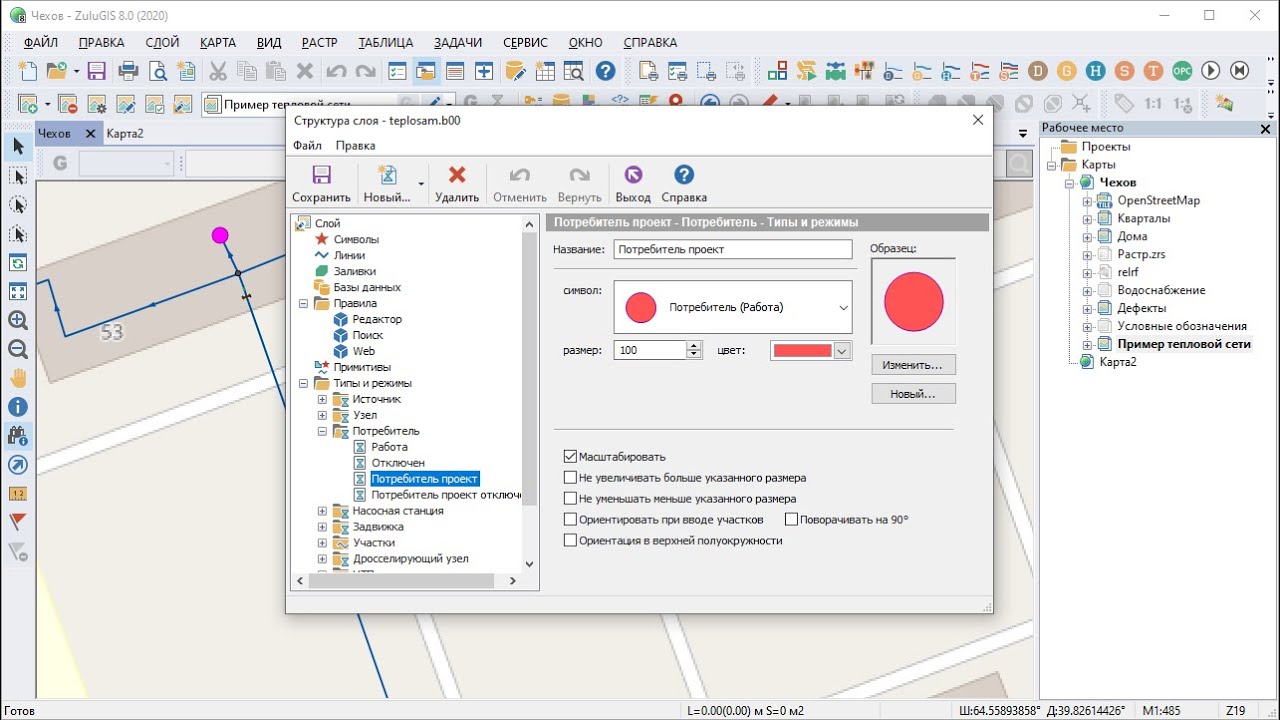This screenshot has width=1280, height=720.
Task: Click the remove layer icon with red minus
Action: pos(68,104)
